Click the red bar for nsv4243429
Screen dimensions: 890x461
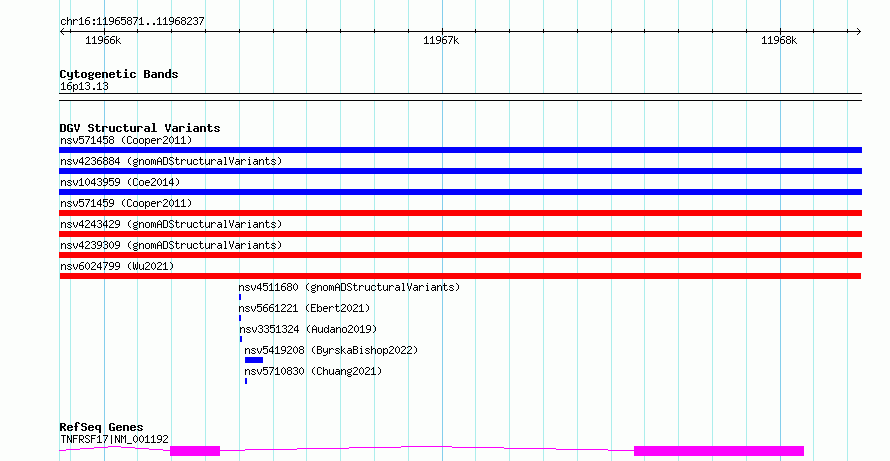coord(460,234)
